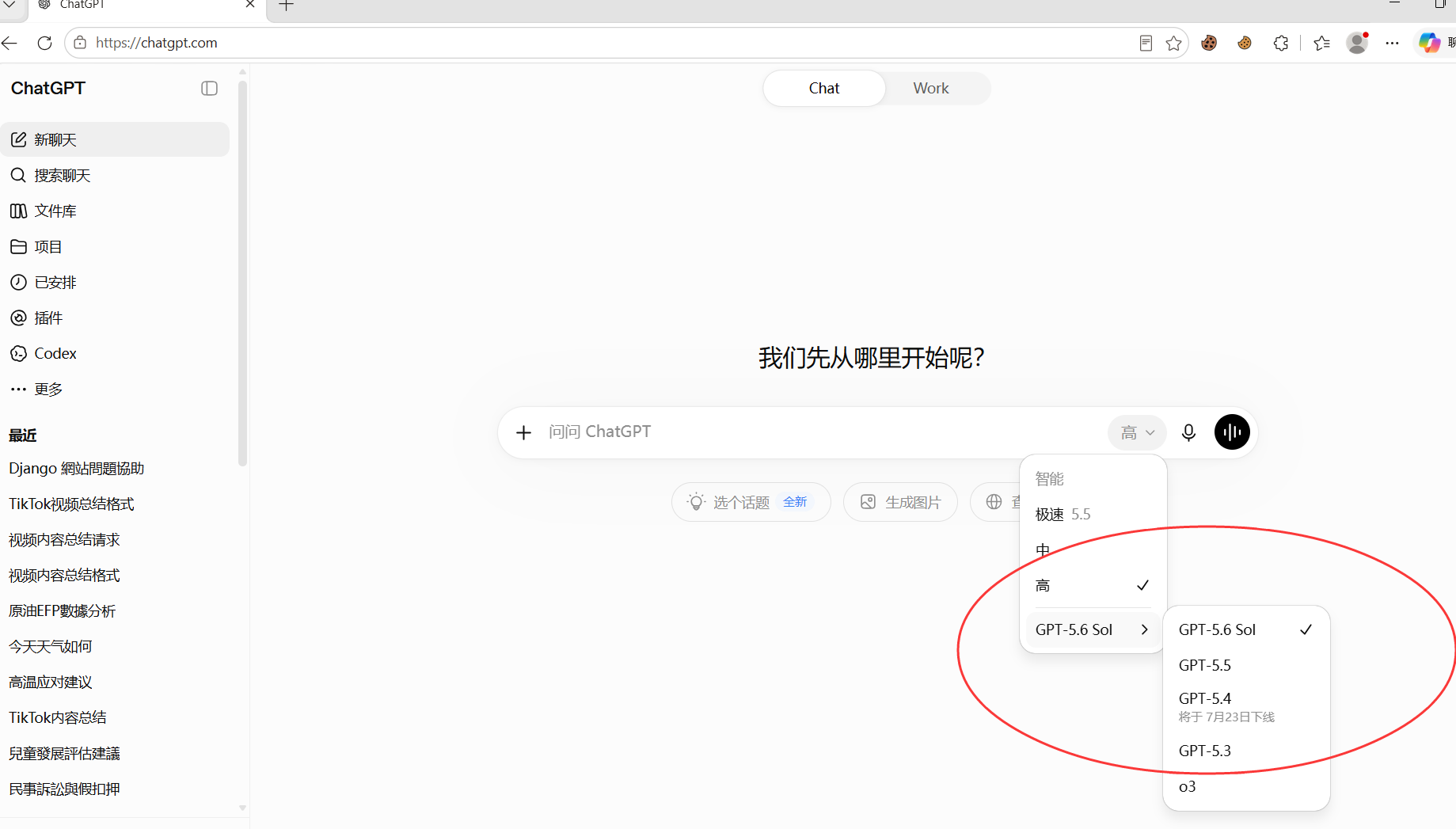The image size is (1456, 829).
Task: Open the browser profile avatar
Action: tap(1358, 43)
